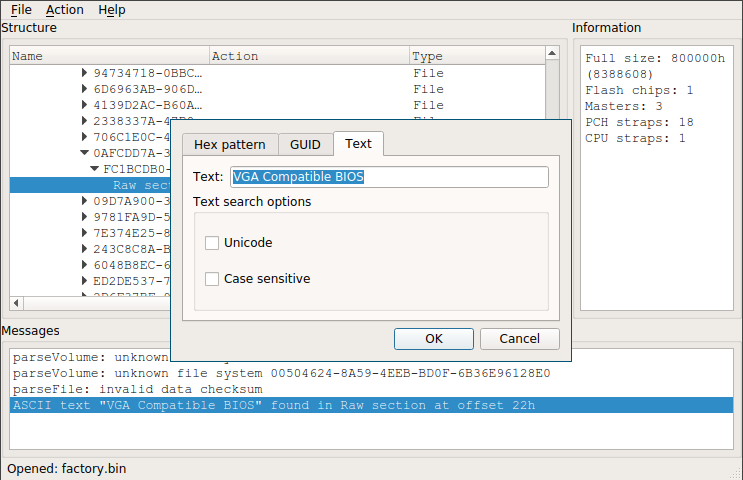This screenshot has height=480, width=743.
Task: Collapse the 0AFCDD7A tree node
Action: click(84, 153)
